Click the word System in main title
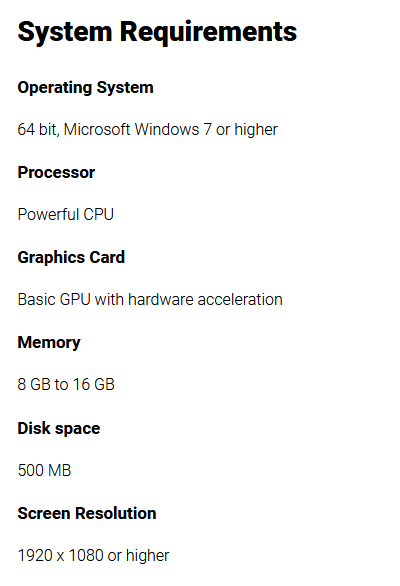Screen dimensions: 400x586 65,33
